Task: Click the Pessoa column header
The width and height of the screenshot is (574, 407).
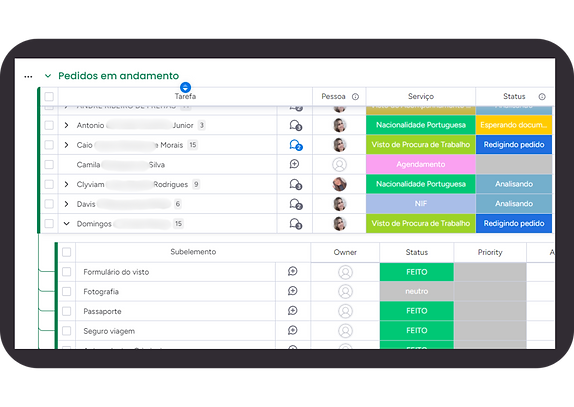Action: tap(333, 97)
